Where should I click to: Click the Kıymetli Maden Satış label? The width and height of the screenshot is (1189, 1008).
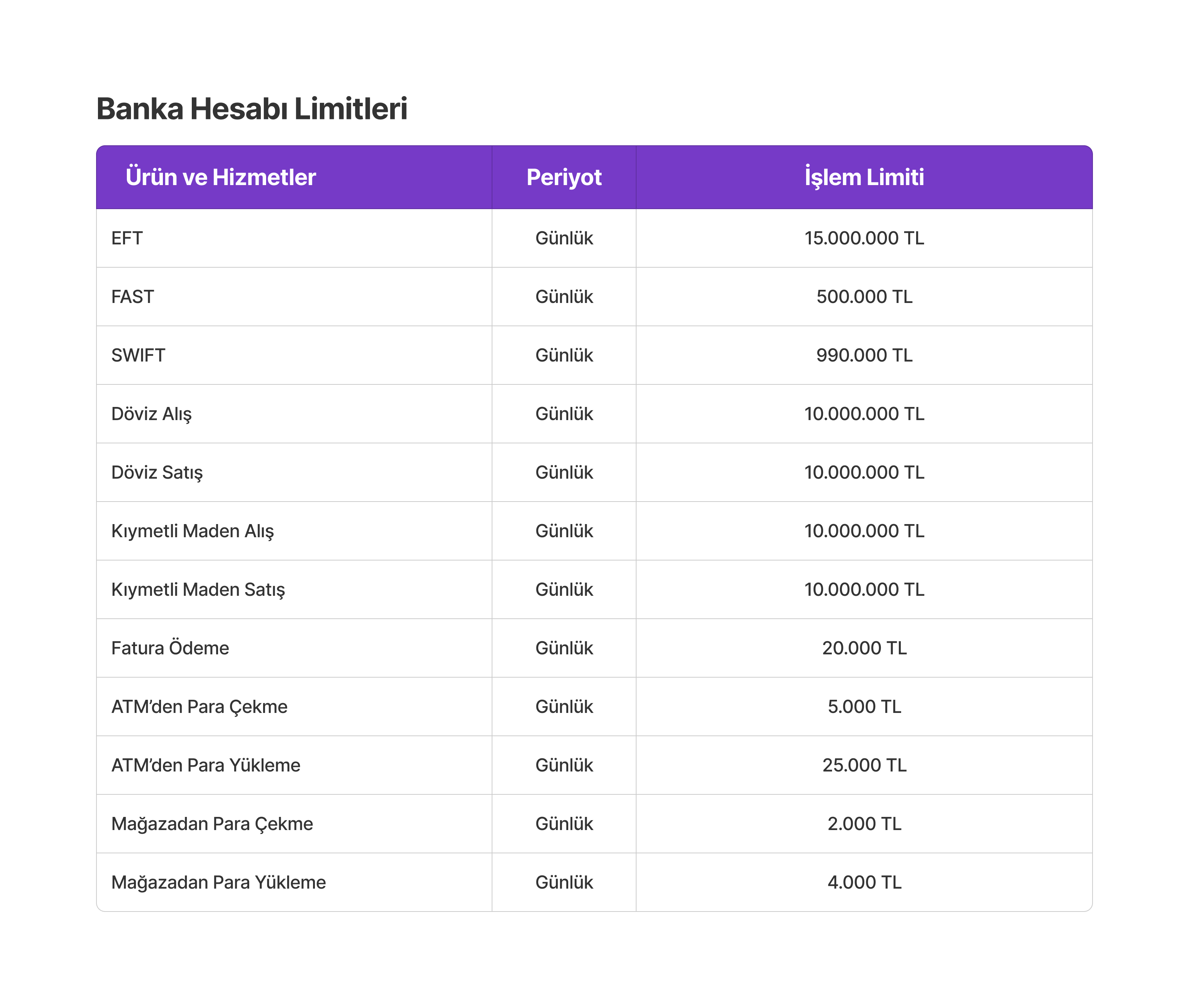coord(198,590)
